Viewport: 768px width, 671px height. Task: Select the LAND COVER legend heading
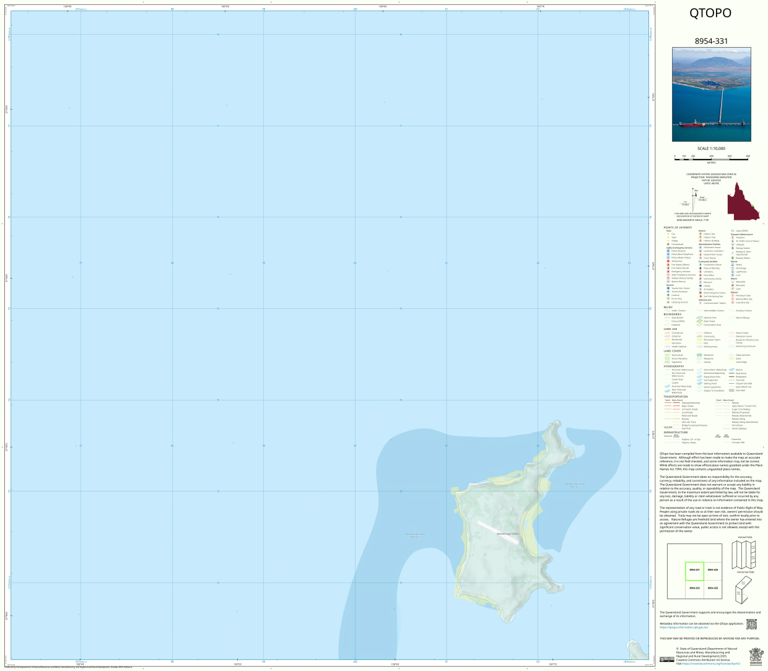pyautogui.click(x=672, y=351)
